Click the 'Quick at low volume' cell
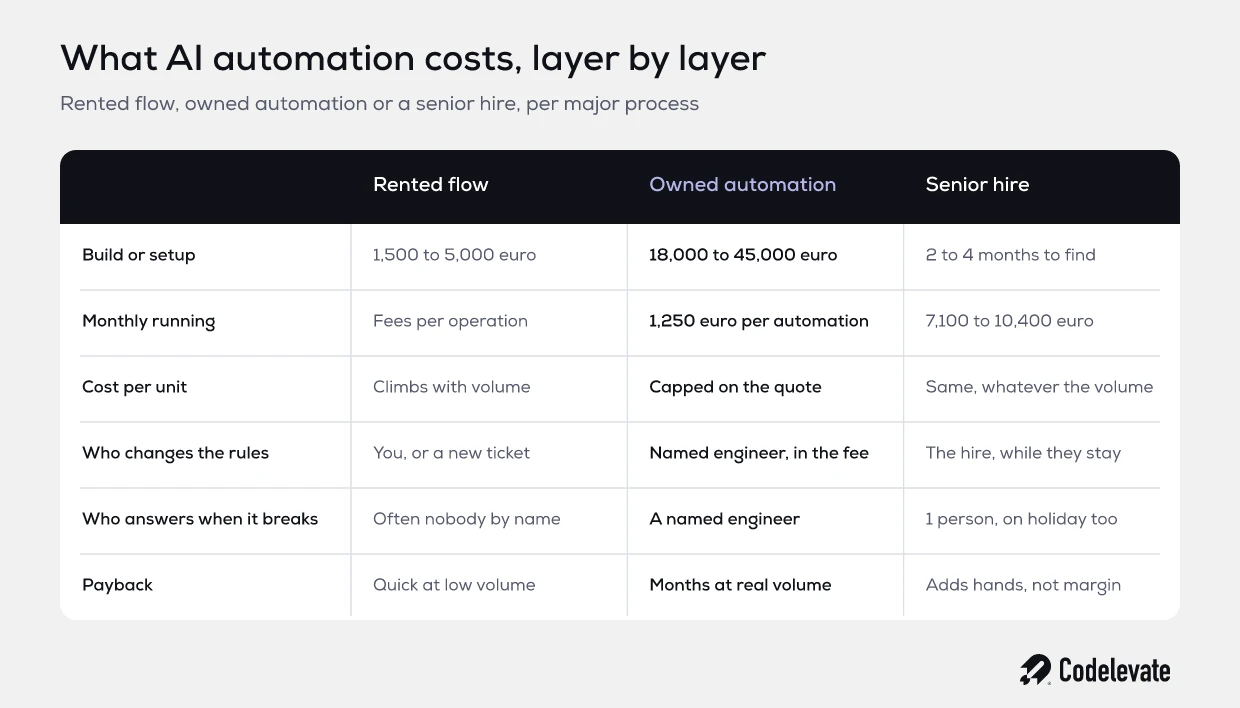The image size is (1240, 708). (454, 585)
